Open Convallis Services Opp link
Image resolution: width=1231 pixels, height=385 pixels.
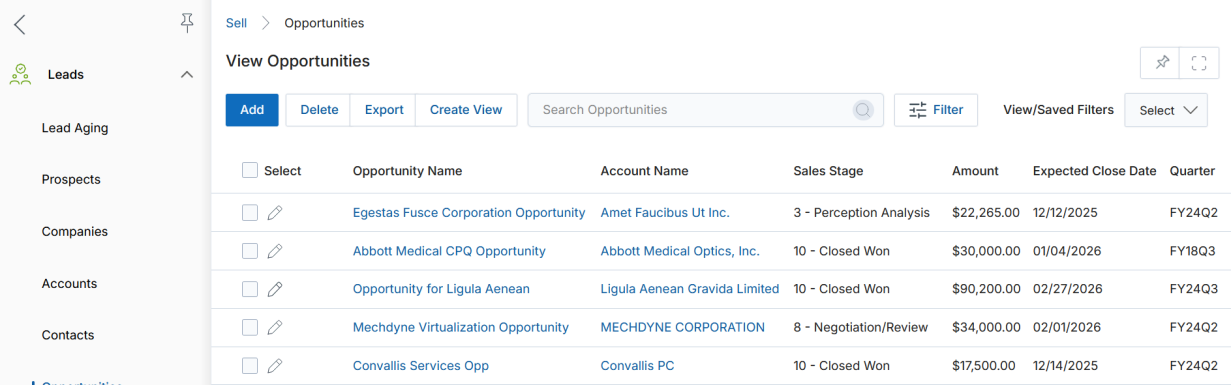coord(421,366)
